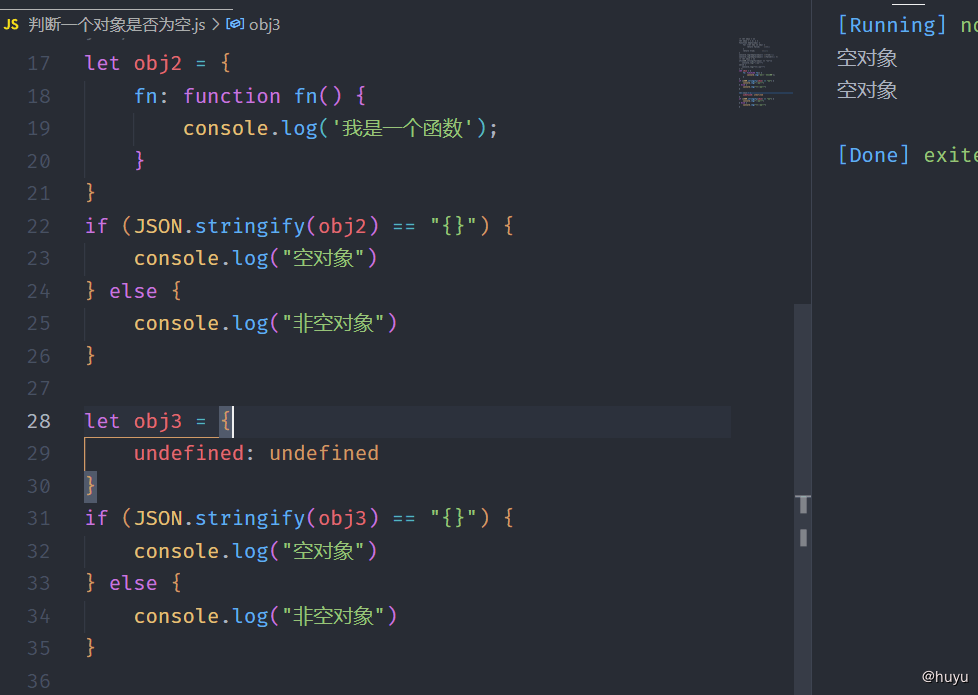Open the 判断一个对象是否为空.js breadcrumb file name
The height and width of the screenshot is (695, 978).
coord(116,25)
